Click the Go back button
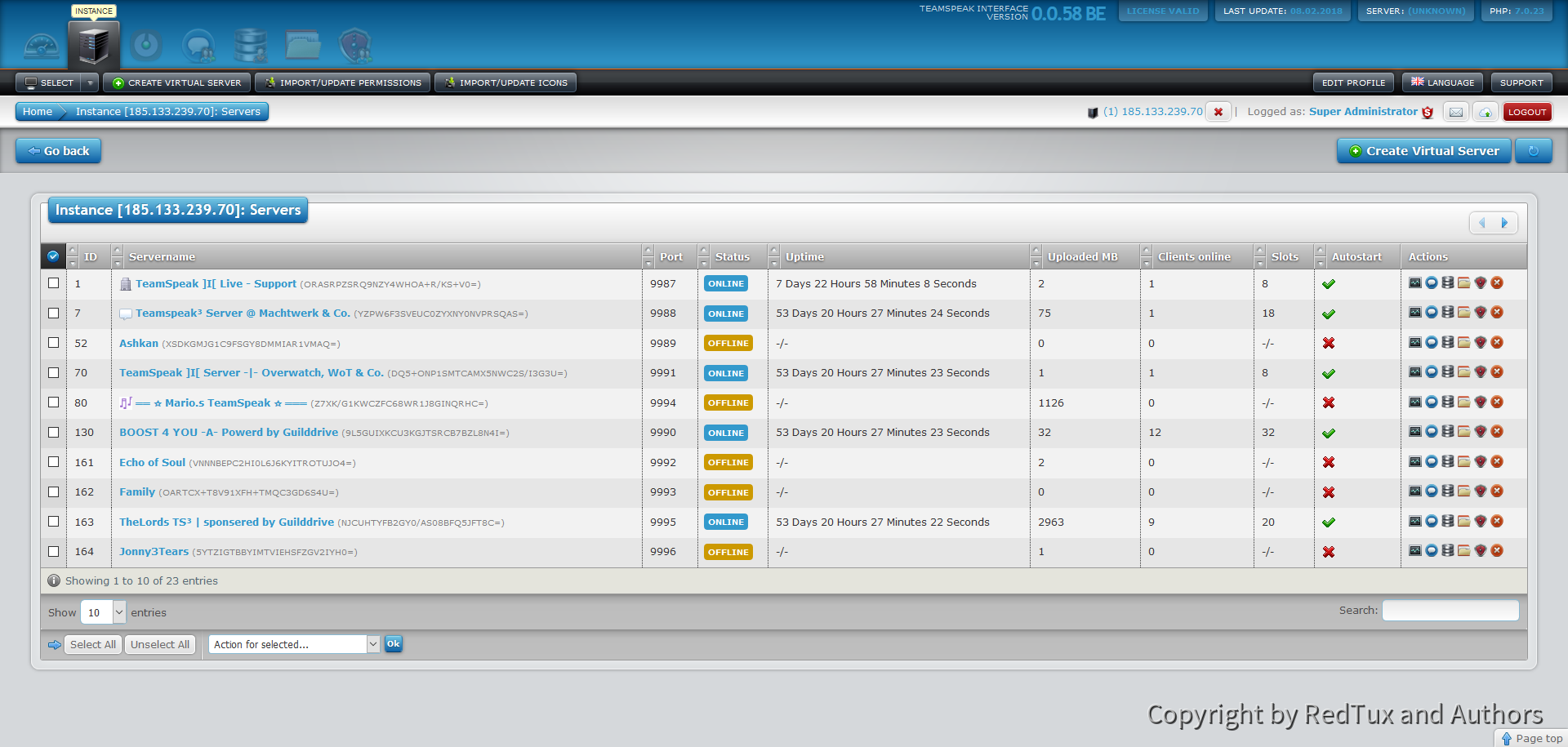The image size is (1568, 747). 58,151
